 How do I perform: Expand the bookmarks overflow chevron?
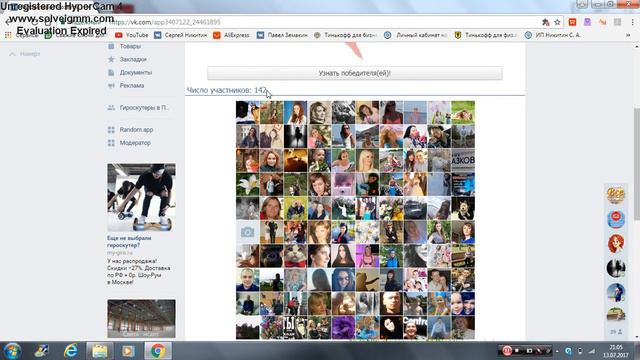(628, 35)
